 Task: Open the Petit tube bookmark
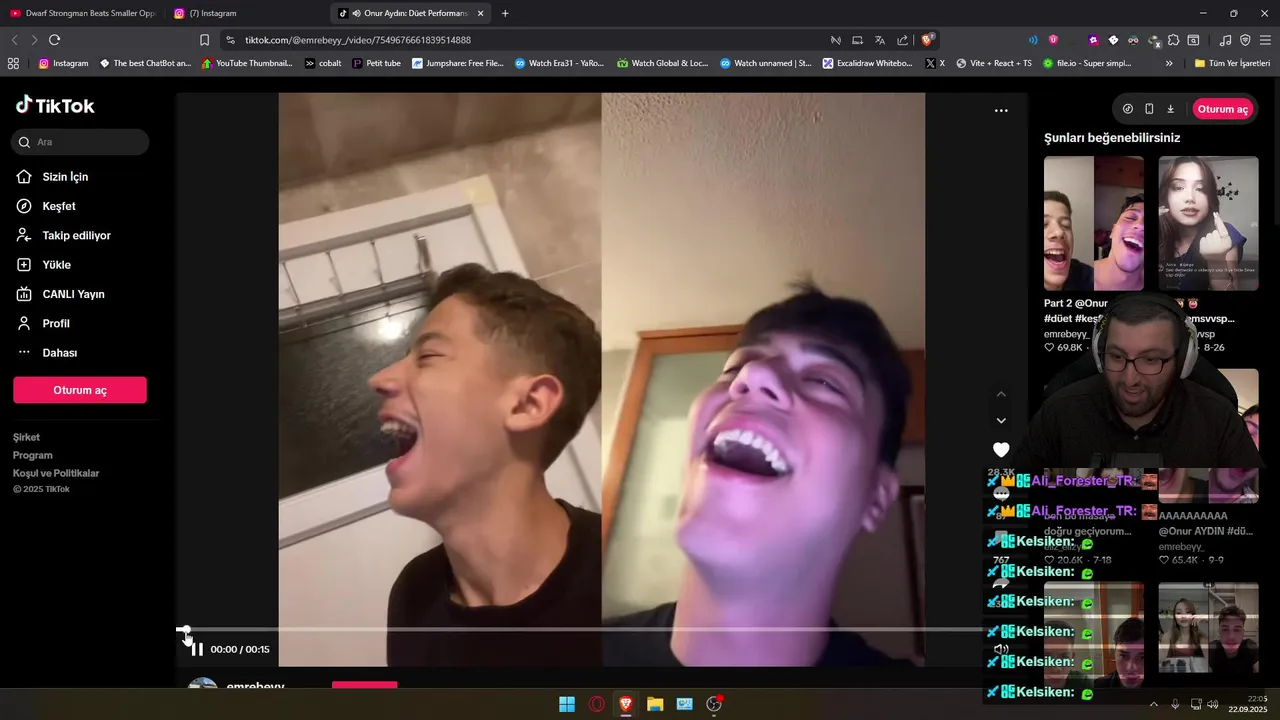click(376, 63)
